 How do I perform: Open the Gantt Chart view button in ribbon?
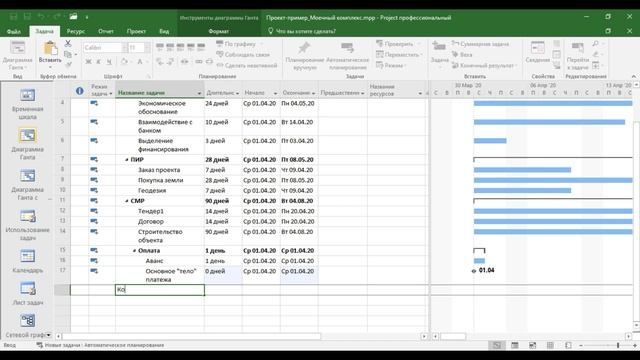18,55
